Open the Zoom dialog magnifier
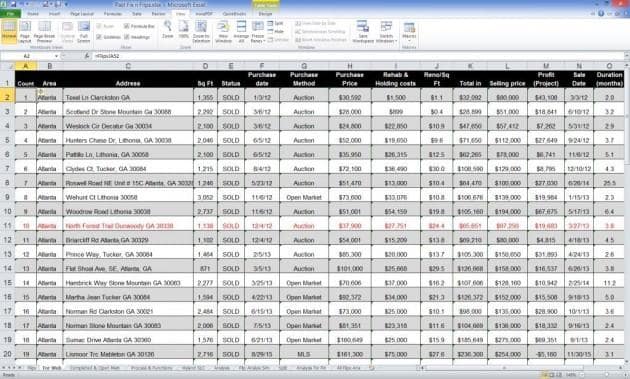The image size is (630, 379). tap(168, 31)
